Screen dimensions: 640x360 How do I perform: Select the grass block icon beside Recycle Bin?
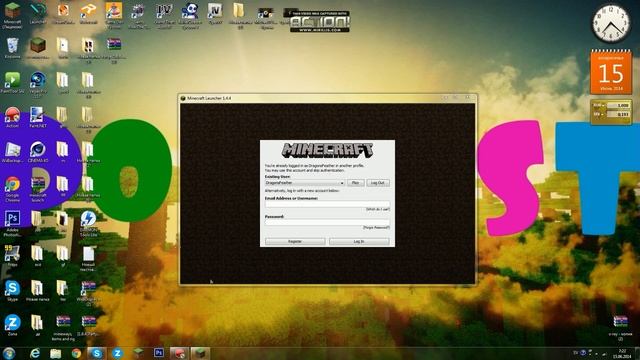[38, 47]
